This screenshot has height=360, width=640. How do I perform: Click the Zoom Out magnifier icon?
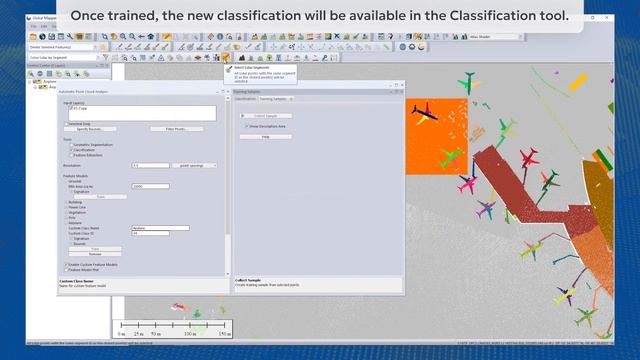pyautogui.click(x=132, y=37)
